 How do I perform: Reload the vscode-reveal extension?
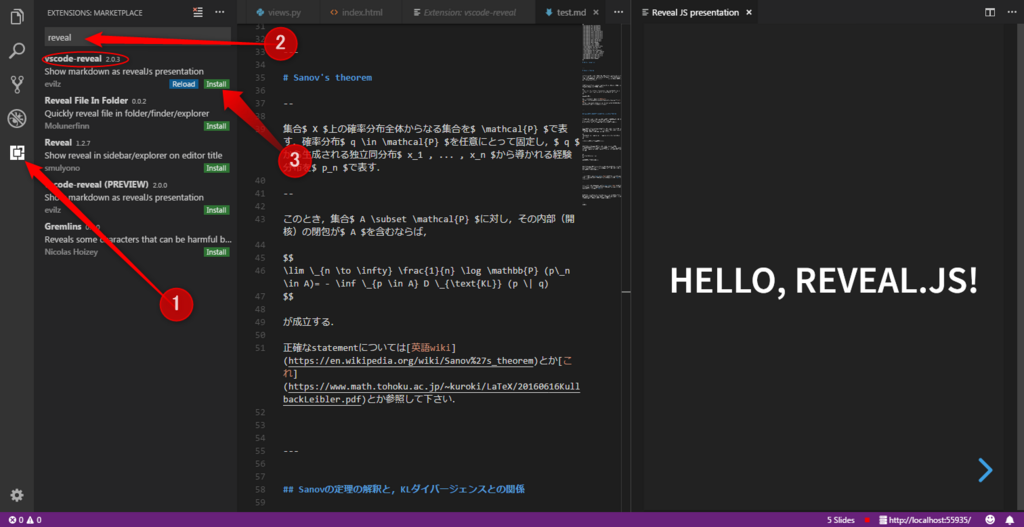(184, 84)
